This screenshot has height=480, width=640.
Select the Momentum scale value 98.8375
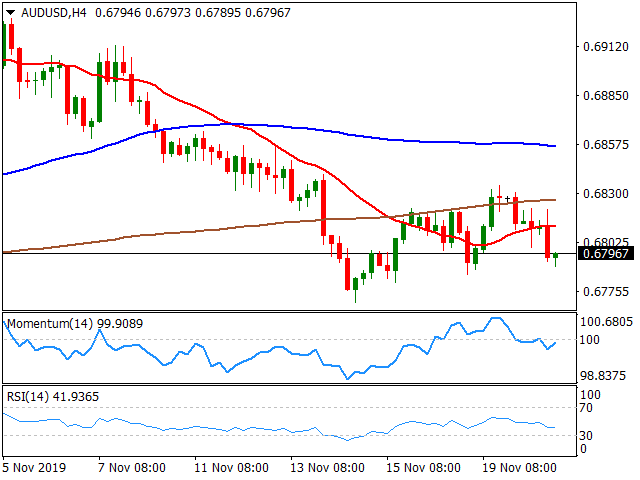[603, 376]
